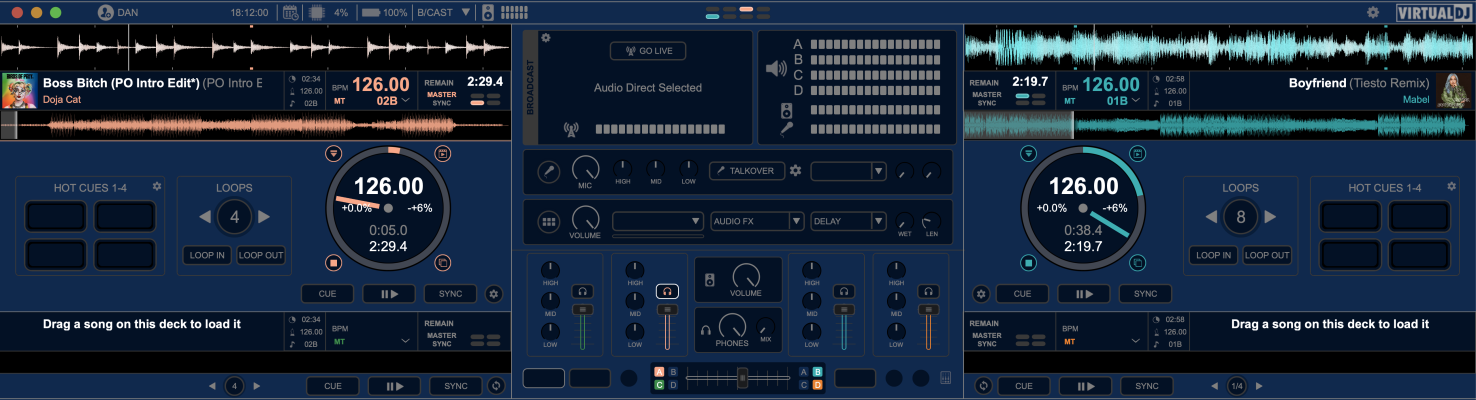Open the calendar clock icon beside the time
The image size is (1476, 400).
coord(291,13)
